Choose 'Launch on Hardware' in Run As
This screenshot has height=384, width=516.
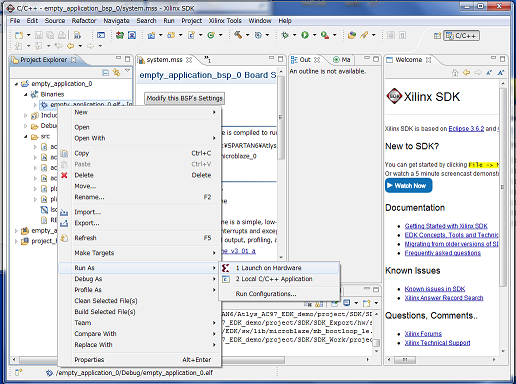pos(279,268)
